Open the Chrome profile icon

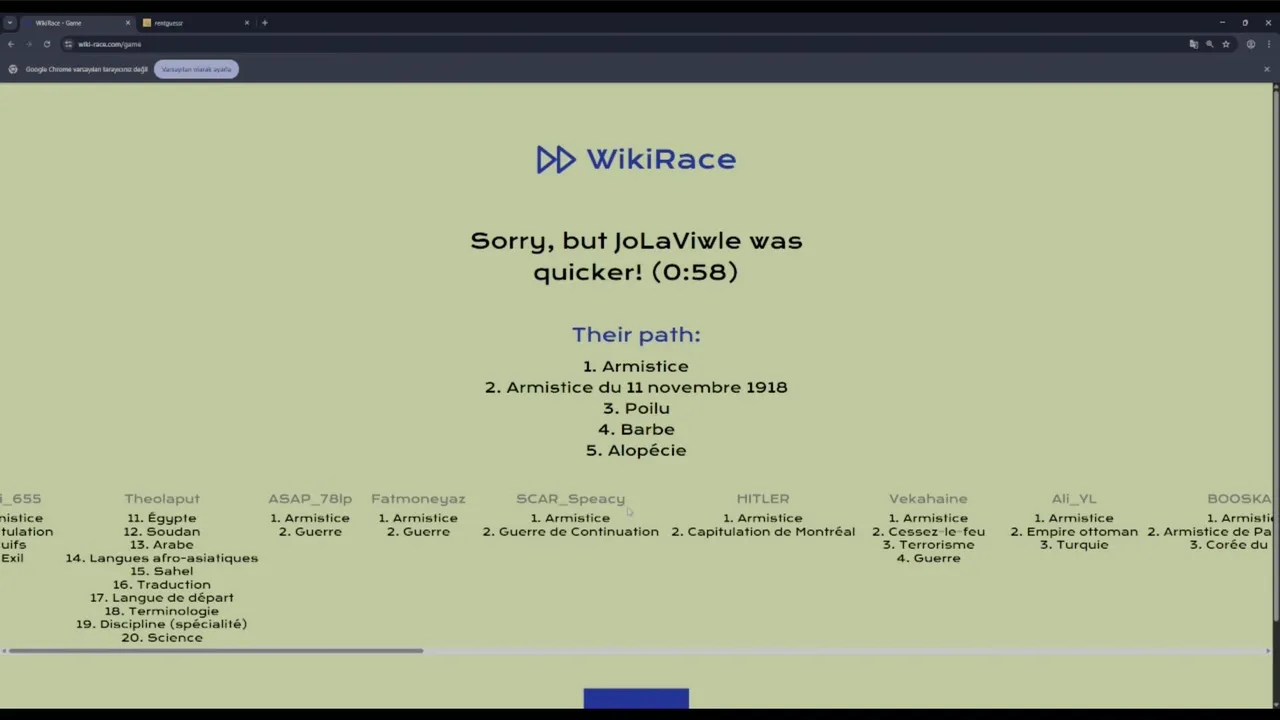coord(1250,44)
